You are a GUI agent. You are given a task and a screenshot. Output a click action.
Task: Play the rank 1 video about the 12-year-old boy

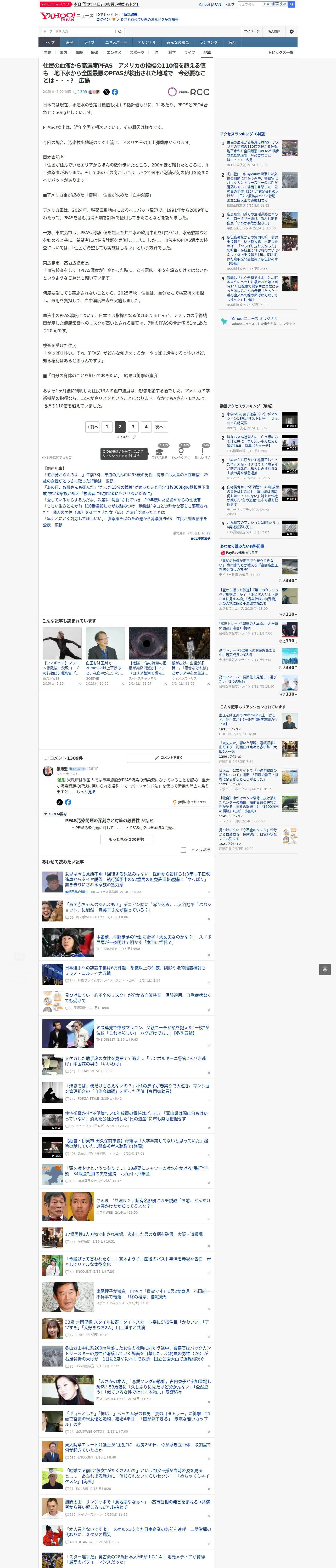pyautogui.click(x=289, y=420)
